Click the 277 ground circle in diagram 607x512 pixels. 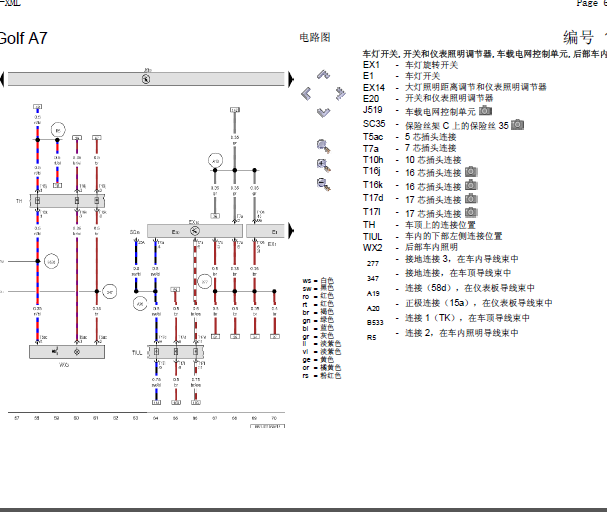pos(205,282)
